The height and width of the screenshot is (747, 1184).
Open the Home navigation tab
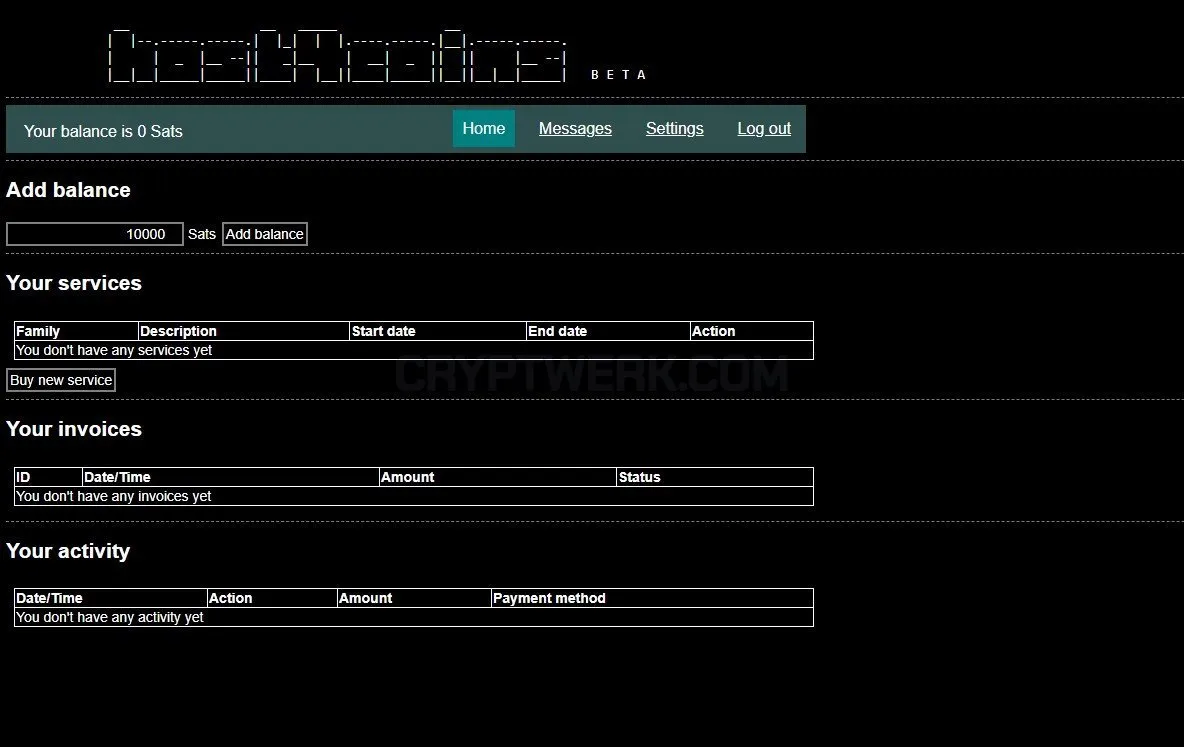click(x=483, y=129)
